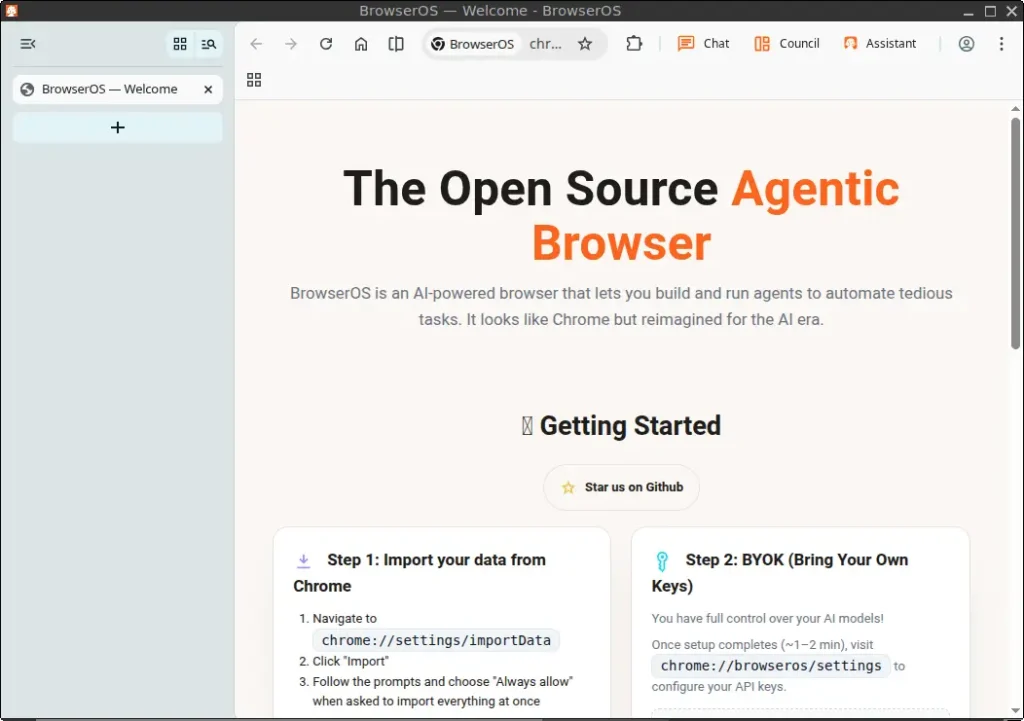Reload the current page

tap(326, 44)
